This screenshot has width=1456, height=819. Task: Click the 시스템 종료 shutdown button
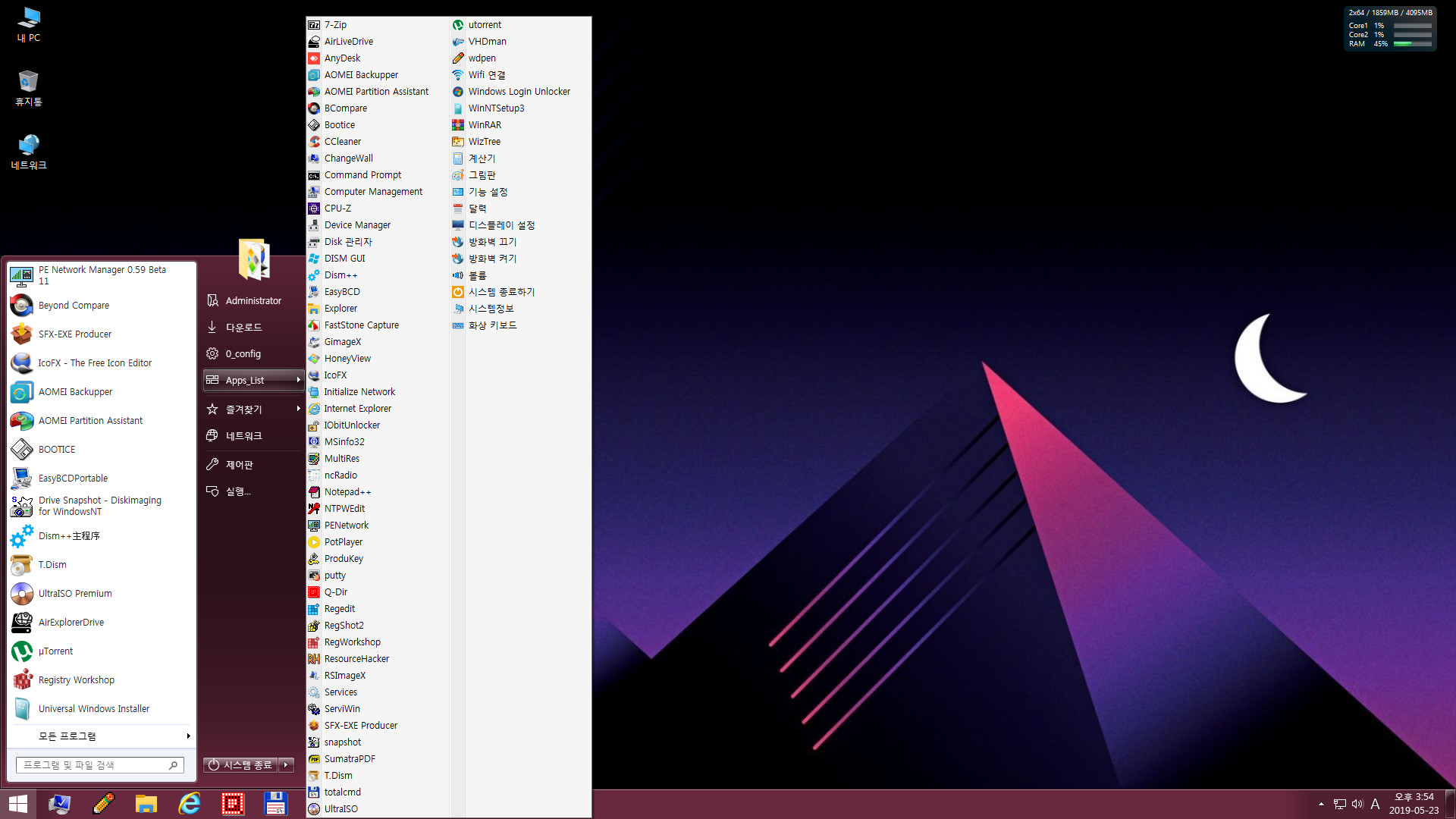click(240, 765)
